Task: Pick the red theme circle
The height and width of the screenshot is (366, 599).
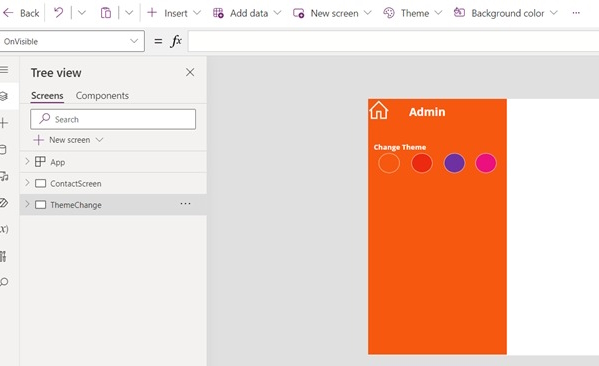Action: point(422,163)
